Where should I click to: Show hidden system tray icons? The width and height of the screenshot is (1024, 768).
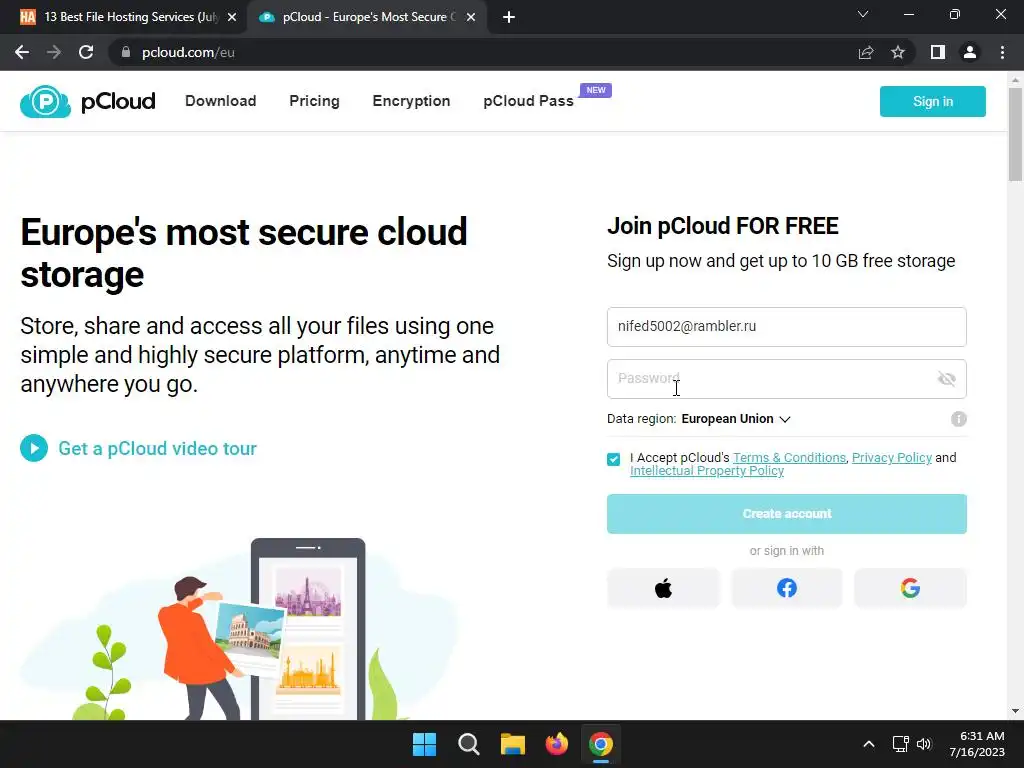click(x=869, y=744)
